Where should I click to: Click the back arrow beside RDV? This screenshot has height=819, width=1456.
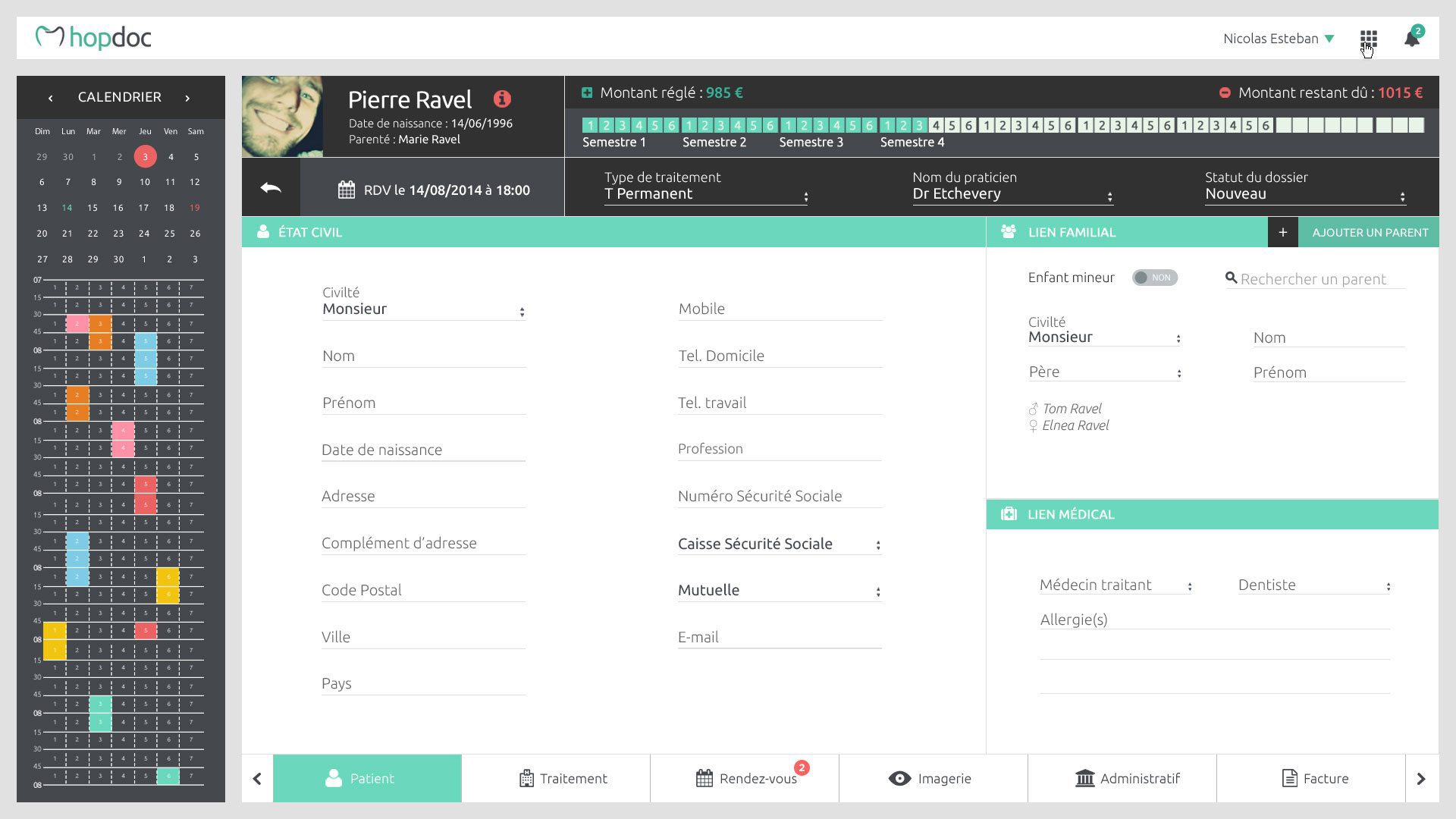(271, 188)
